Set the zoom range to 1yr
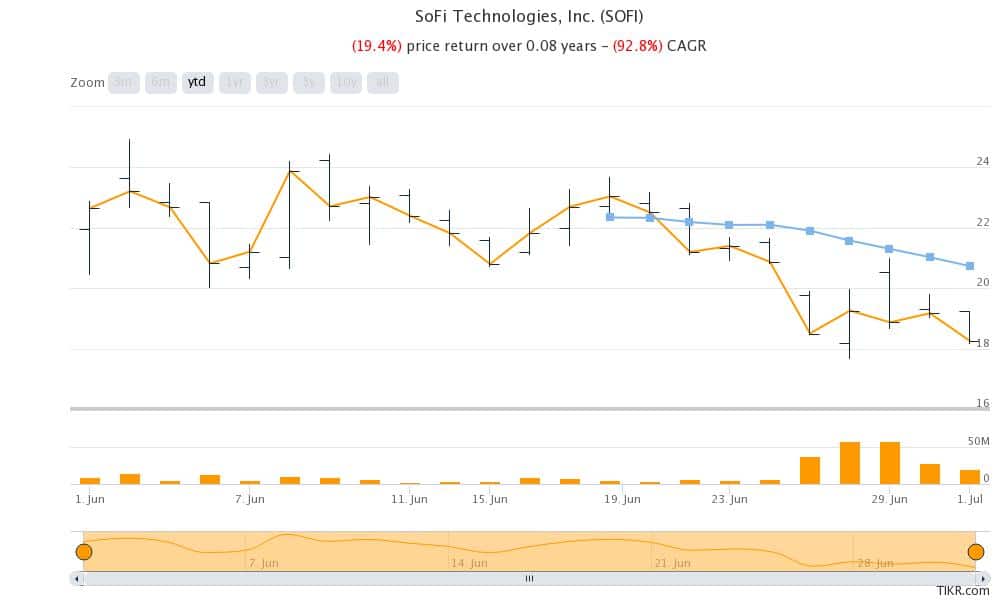1000x600 pixels. (x=235, y=82)
